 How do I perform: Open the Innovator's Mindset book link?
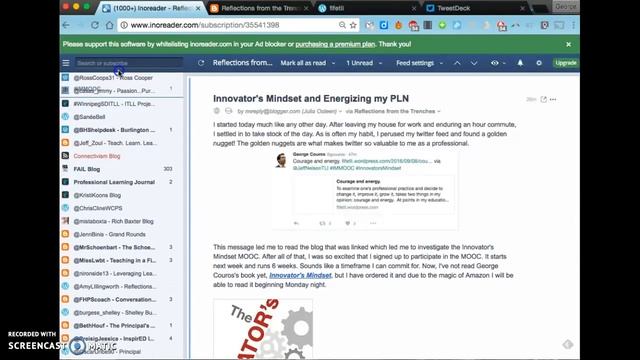click(x=300, y=276)
